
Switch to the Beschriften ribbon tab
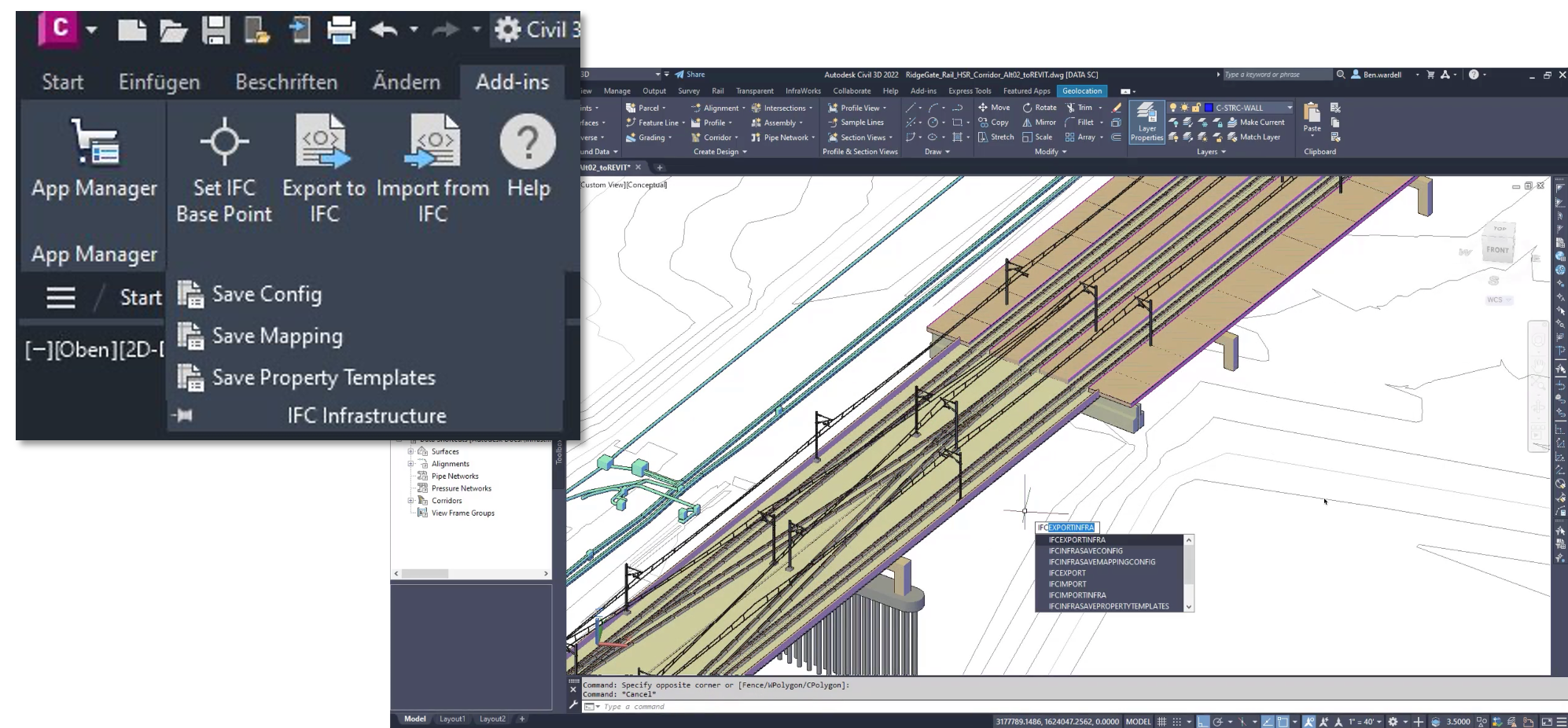coord(286,82)
